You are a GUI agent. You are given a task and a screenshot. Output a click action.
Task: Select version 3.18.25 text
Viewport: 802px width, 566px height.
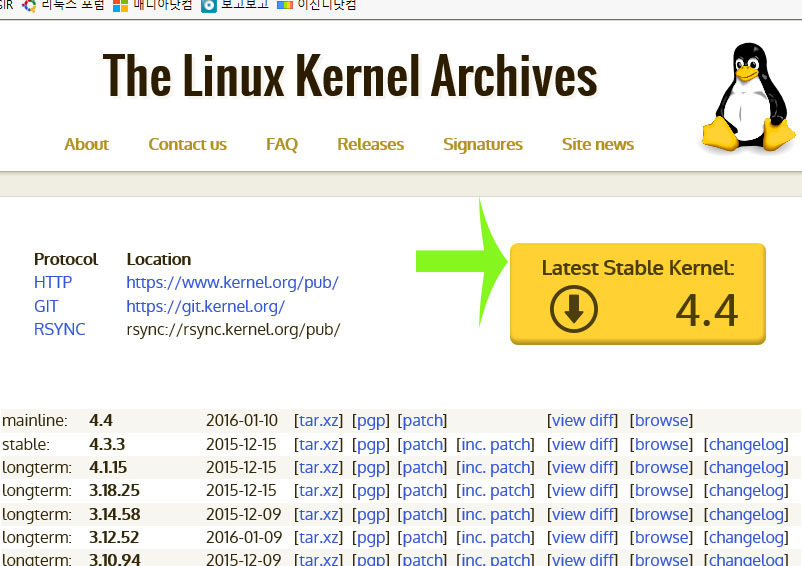(x=114, y=490)
